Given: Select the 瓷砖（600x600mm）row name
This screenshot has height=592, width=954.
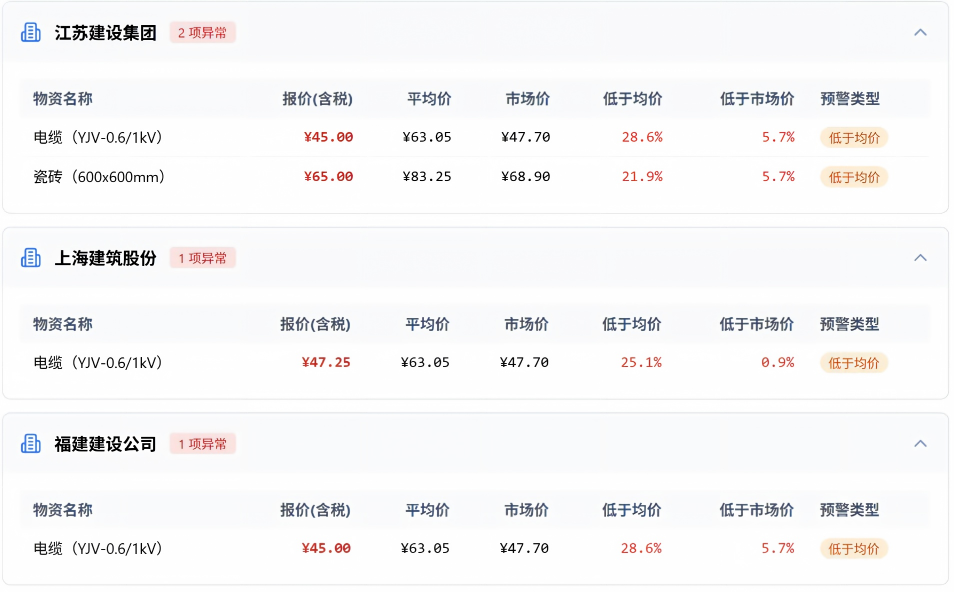Looking at the screenshot, I should click(99, 177).
